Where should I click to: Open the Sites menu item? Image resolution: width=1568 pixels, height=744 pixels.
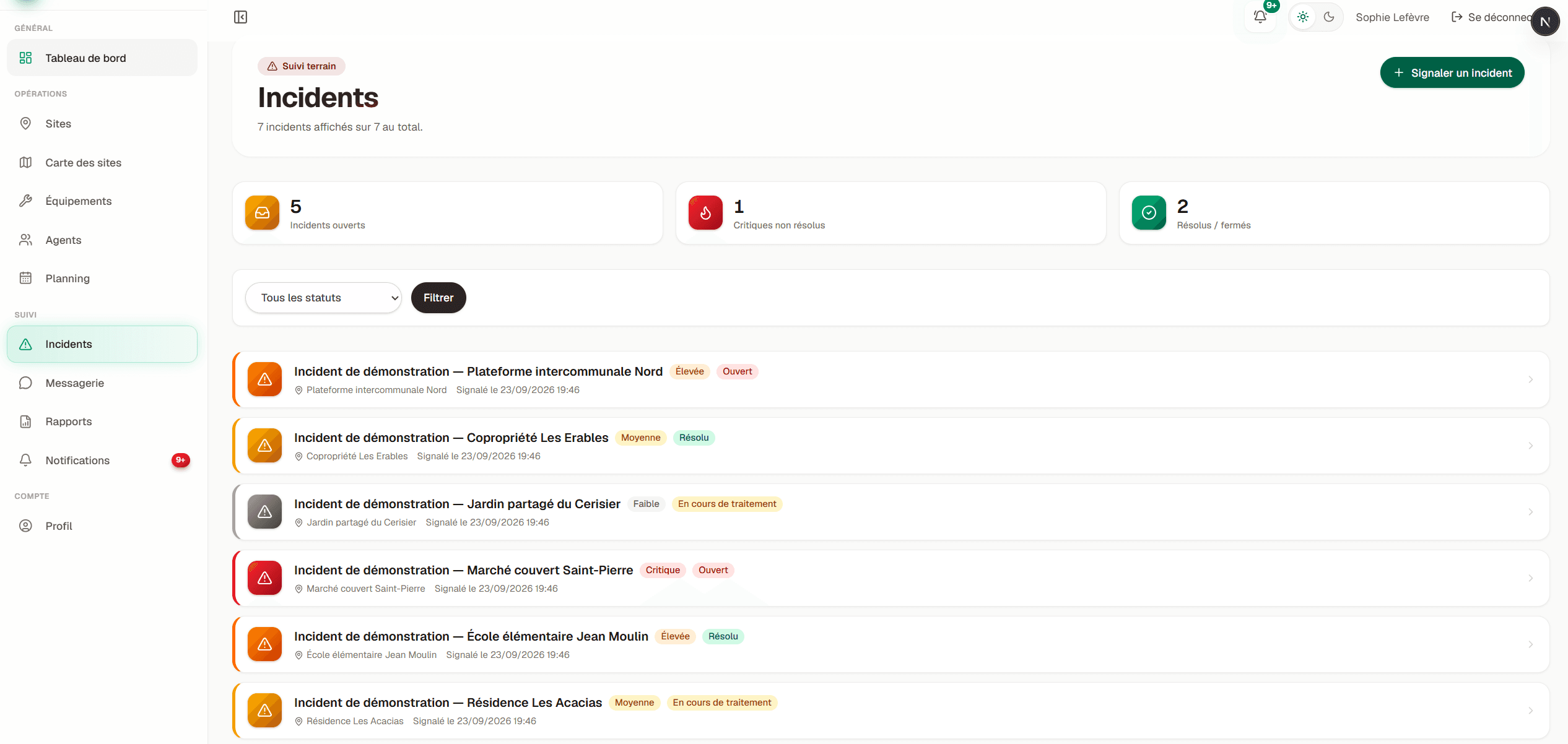coord(102,124)
